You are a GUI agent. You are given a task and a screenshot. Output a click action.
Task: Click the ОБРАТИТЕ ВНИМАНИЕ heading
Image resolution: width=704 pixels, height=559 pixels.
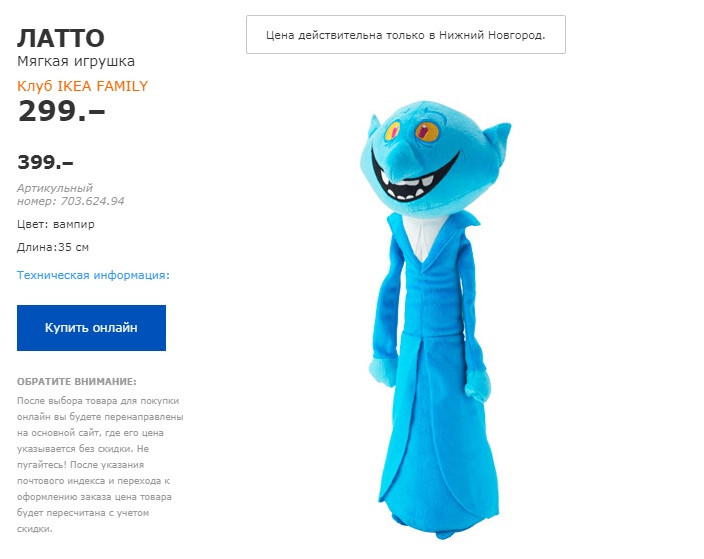(77, 382)
